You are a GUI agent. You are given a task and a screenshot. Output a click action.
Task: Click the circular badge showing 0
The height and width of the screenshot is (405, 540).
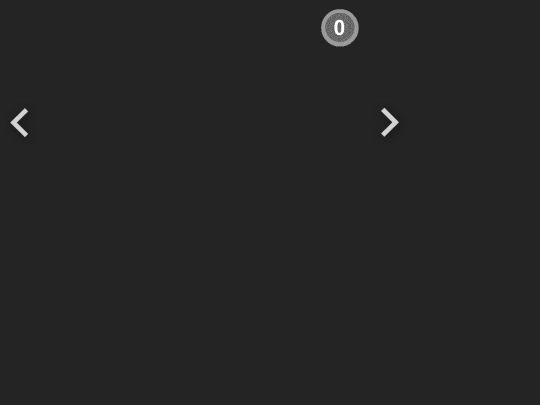click(x=340, y=28)
